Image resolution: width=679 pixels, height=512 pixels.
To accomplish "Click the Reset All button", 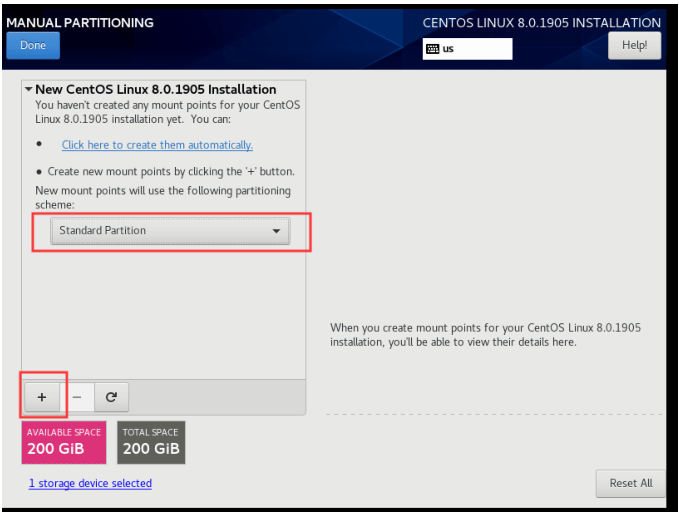I will (x=630, y=483).
